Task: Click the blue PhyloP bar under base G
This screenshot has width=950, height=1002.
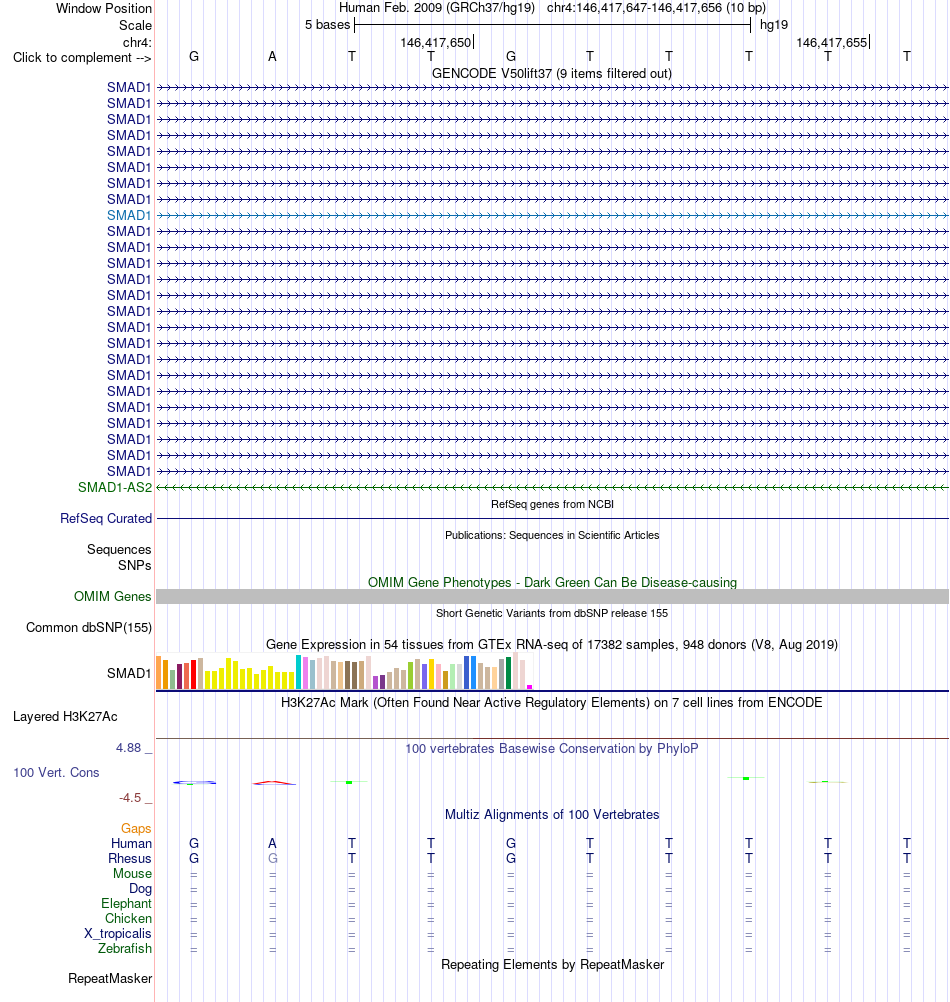Action: tap(194, 783)
